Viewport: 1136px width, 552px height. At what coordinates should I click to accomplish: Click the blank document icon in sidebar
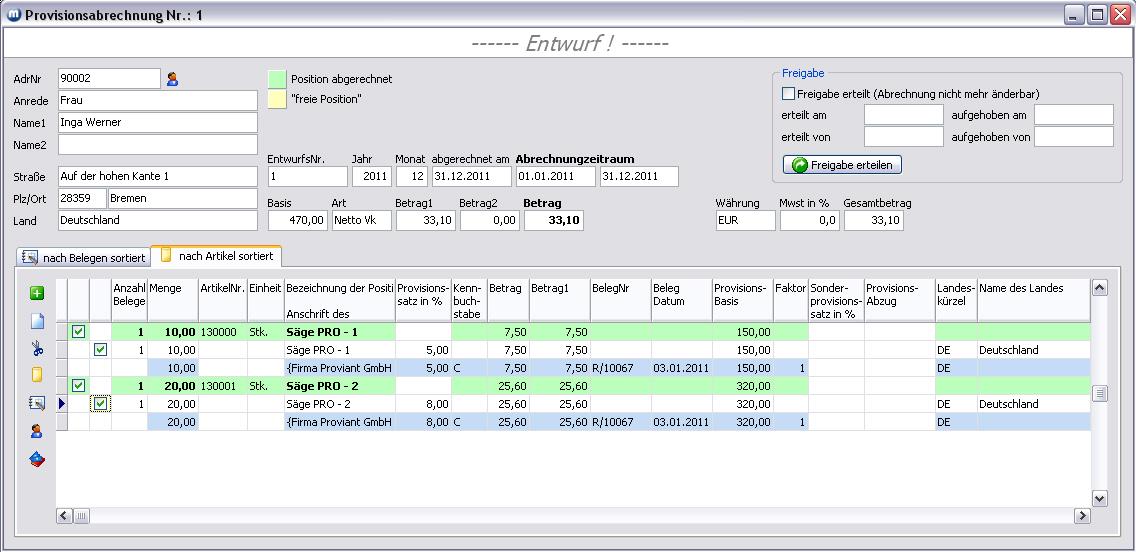pos(38,321)
